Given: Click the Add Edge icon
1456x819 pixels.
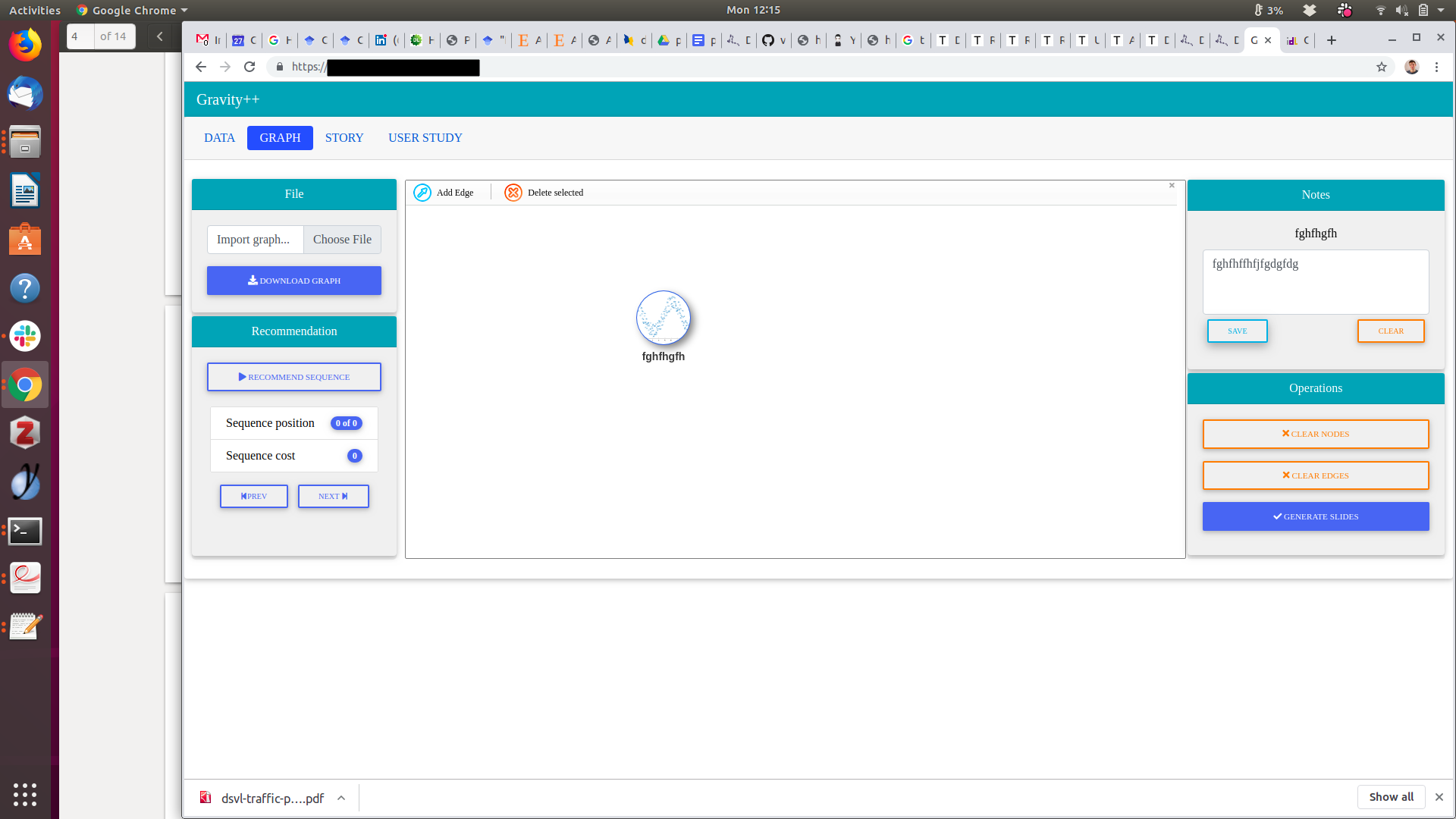Looking at the screenshot, I should click(422, 193).
